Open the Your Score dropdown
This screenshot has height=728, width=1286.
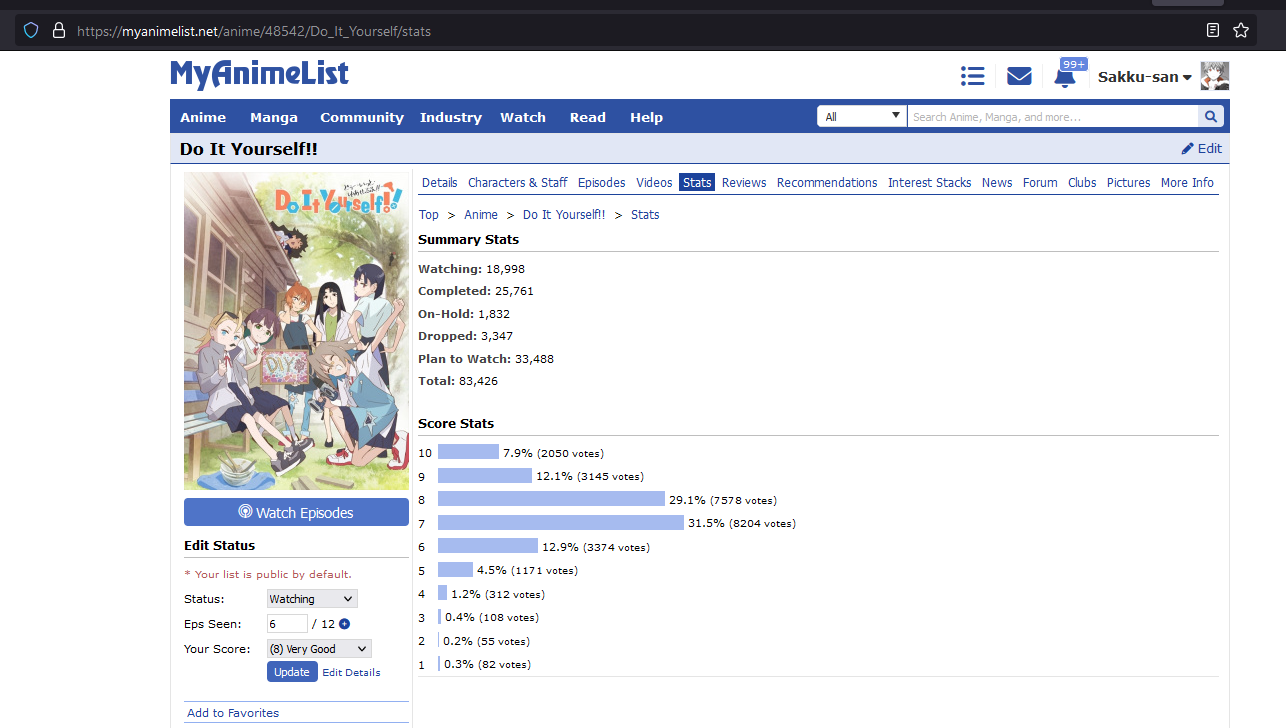319,649
